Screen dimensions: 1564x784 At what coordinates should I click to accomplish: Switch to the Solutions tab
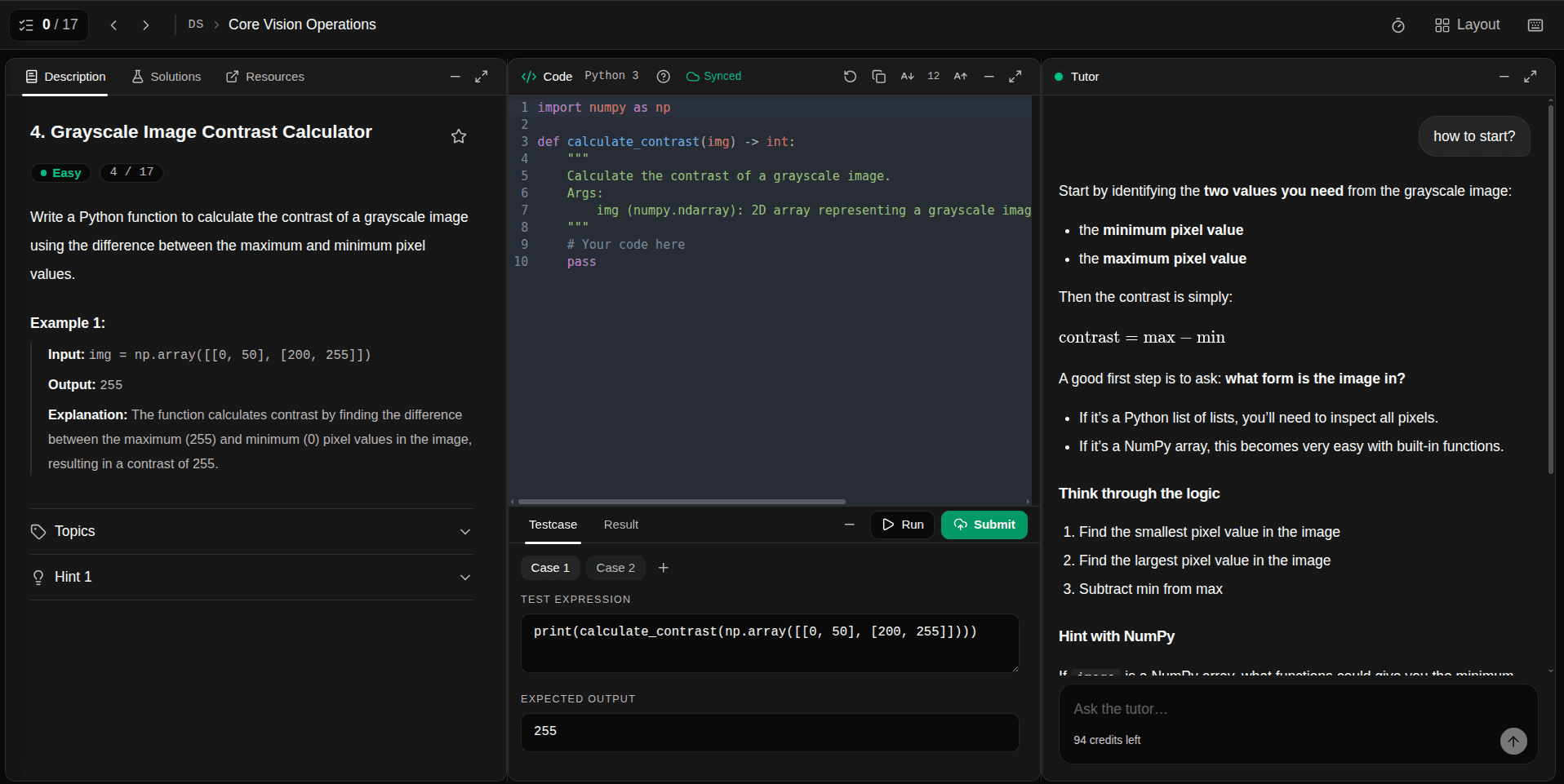coord(167,77)
